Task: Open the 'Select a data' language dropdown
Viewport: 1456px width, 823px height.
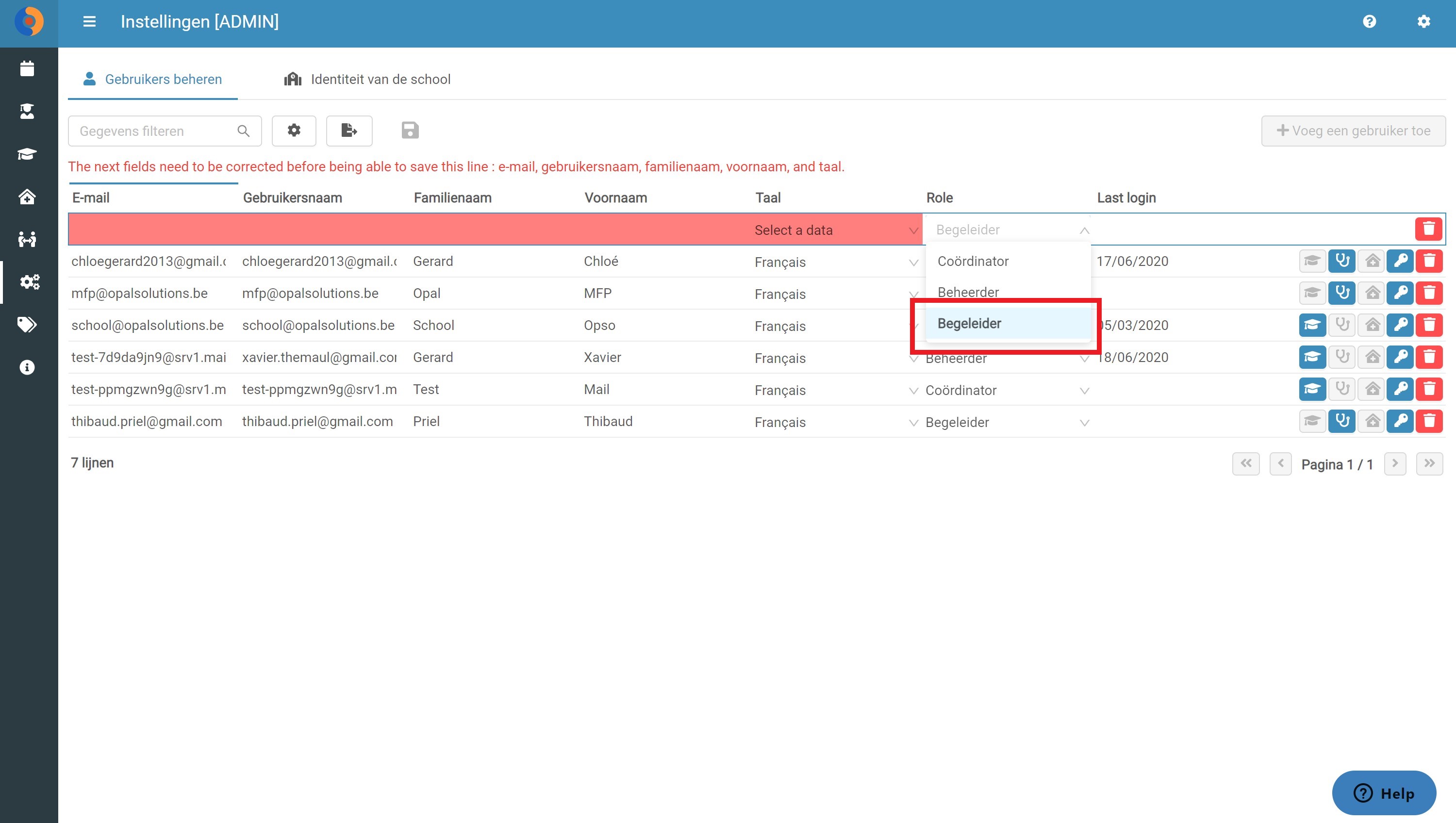Action: coord(836,230)
